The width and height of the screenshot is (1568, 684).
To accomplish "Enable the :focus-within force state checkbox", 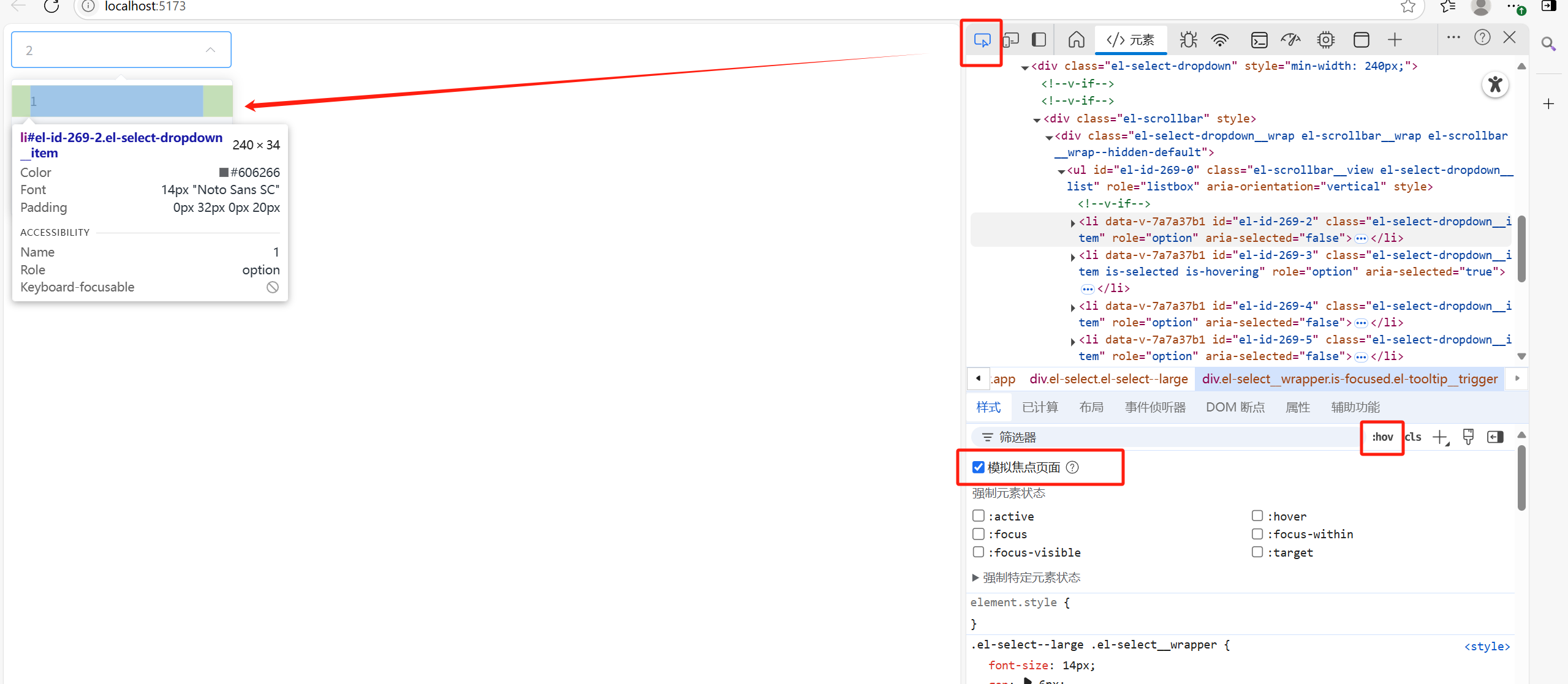I will click(1257, 534).
